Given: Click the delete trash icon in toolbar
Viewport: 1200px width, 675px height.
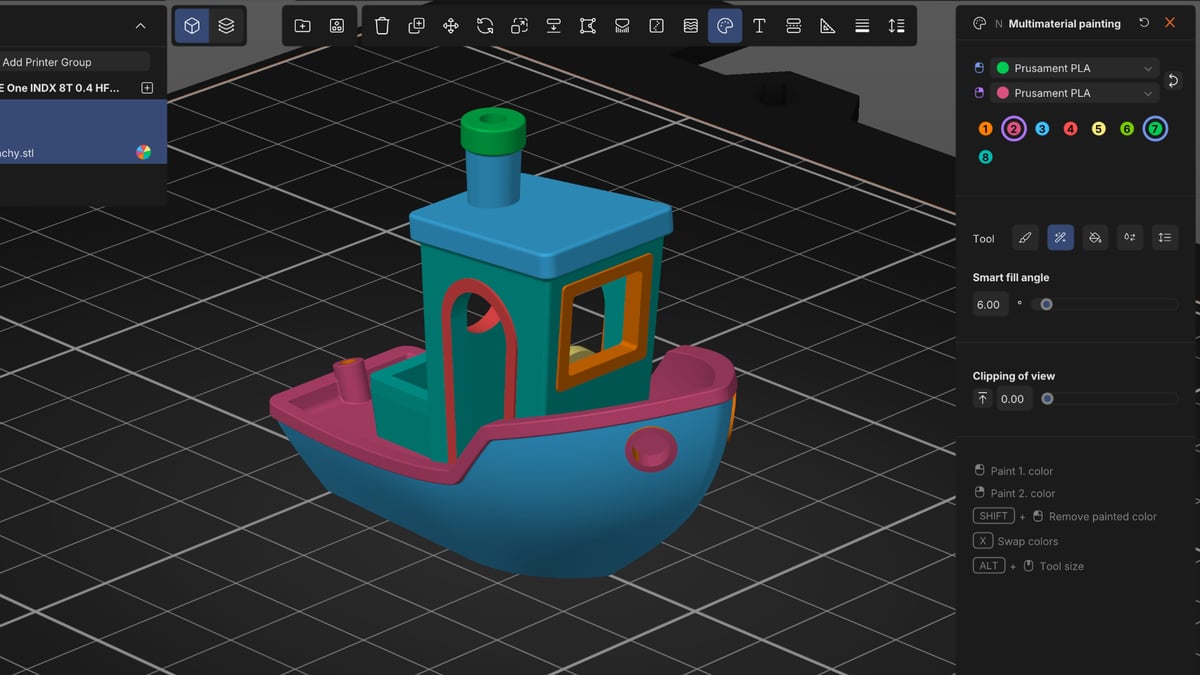Looking at the screenshot, I should point(382,26).
